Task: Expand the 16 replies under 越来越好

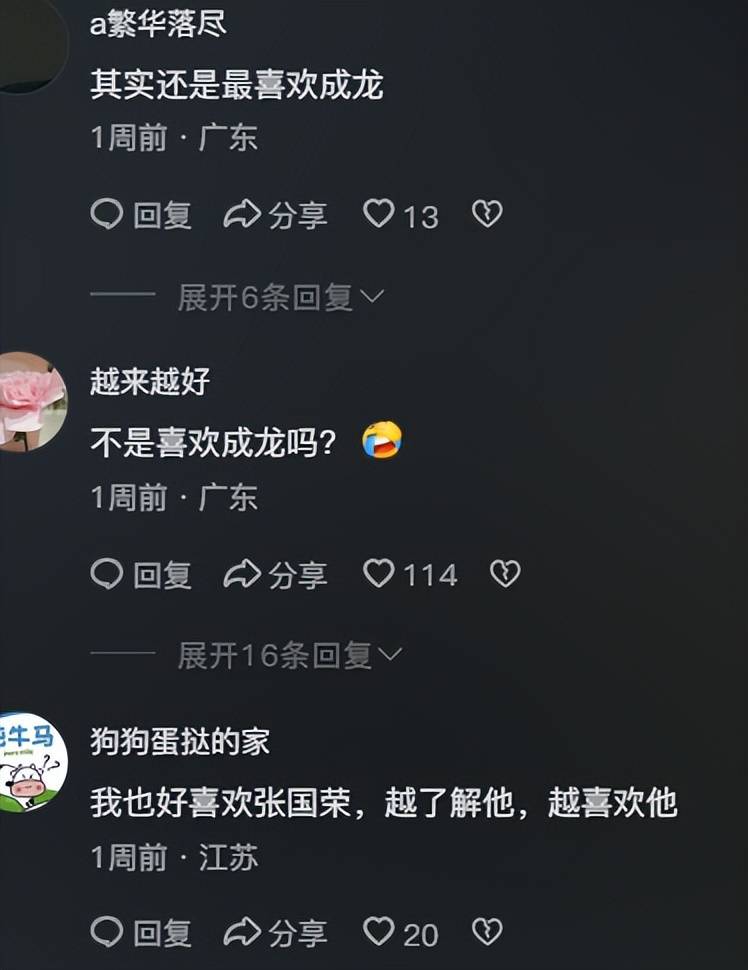Action: (x=290, y=655)
